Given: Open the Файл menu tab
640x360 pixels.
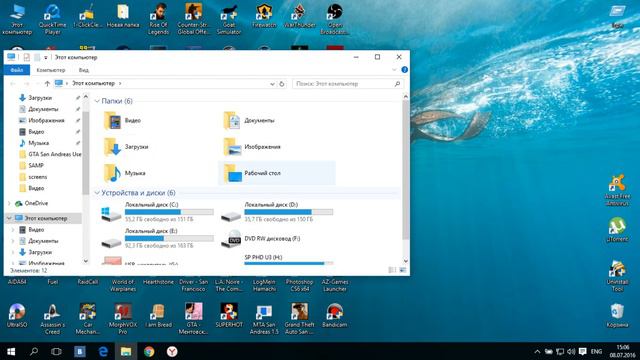Looking at the screenshot, I should point(17,70).
